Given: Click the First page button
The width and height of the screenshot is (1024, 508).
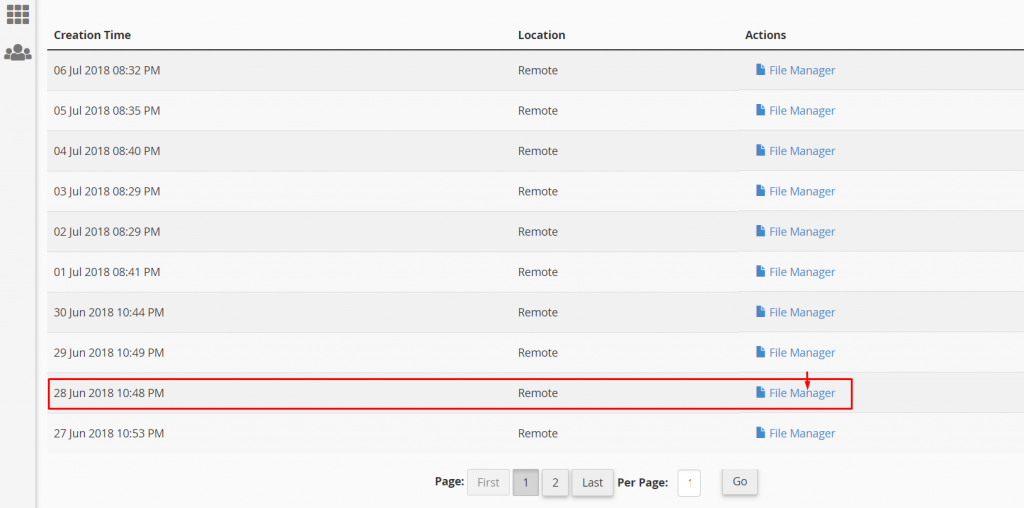Looking at the screenshot, I should [x=488, y=482].
